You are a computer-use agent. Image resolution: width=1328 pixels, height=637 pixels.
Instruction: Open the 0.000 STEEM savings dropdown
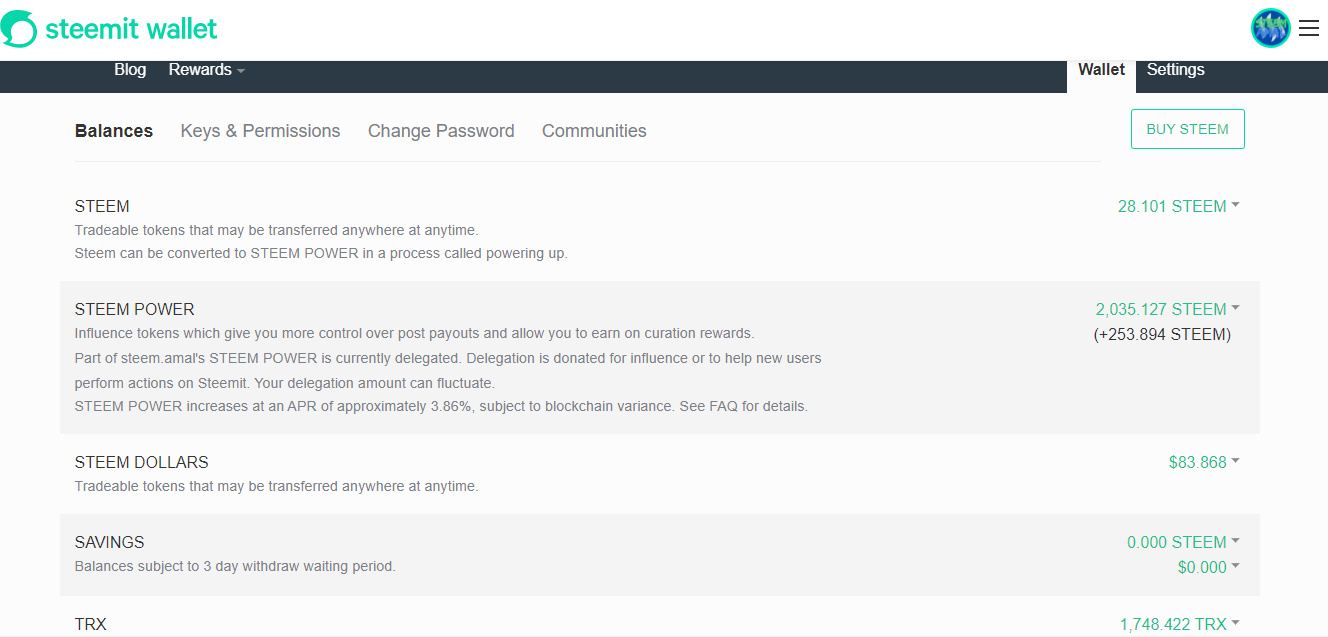click(1183, 542)
